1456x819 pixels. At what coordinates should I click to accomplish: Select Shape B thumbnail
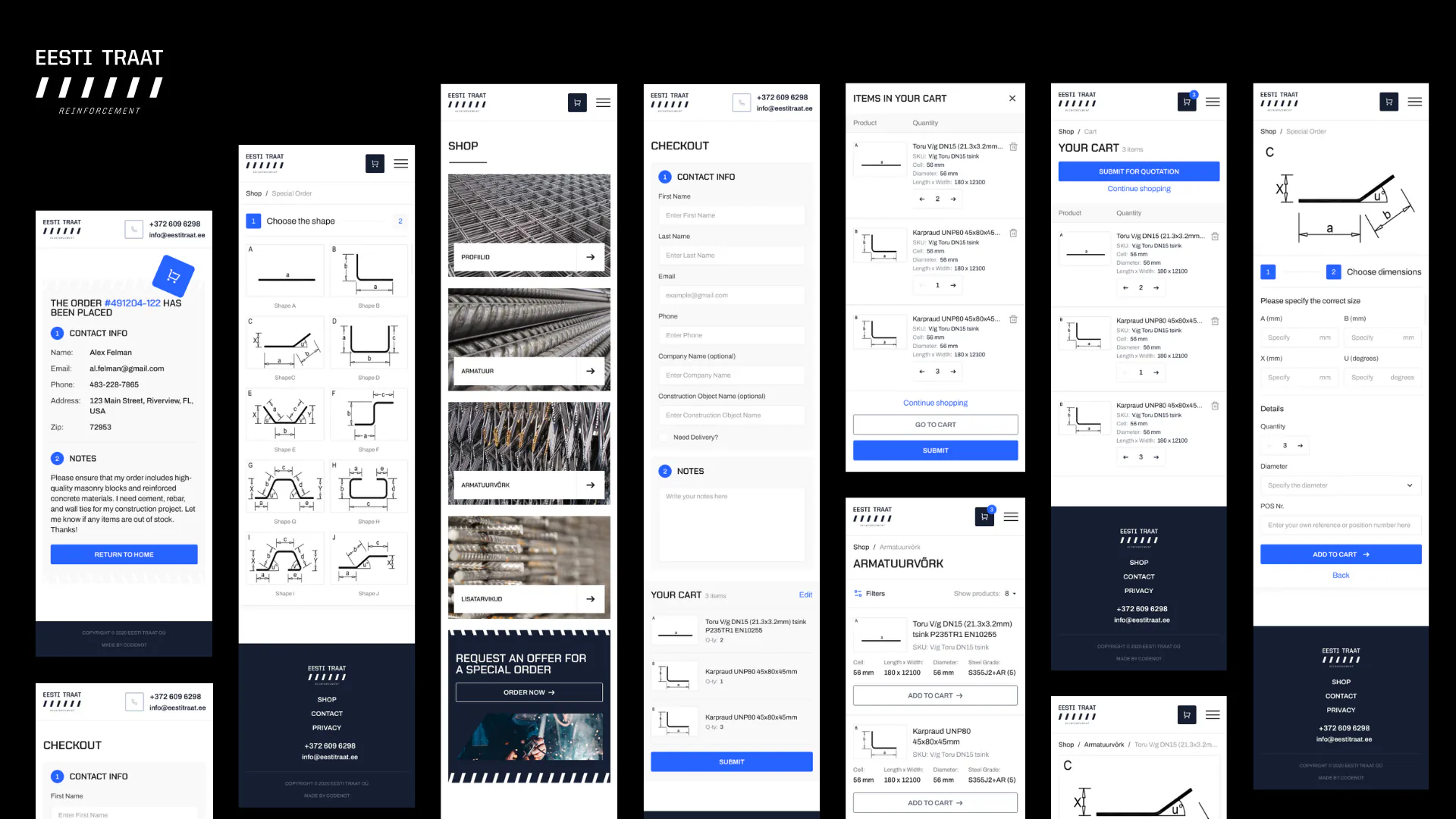pos(369,271)
